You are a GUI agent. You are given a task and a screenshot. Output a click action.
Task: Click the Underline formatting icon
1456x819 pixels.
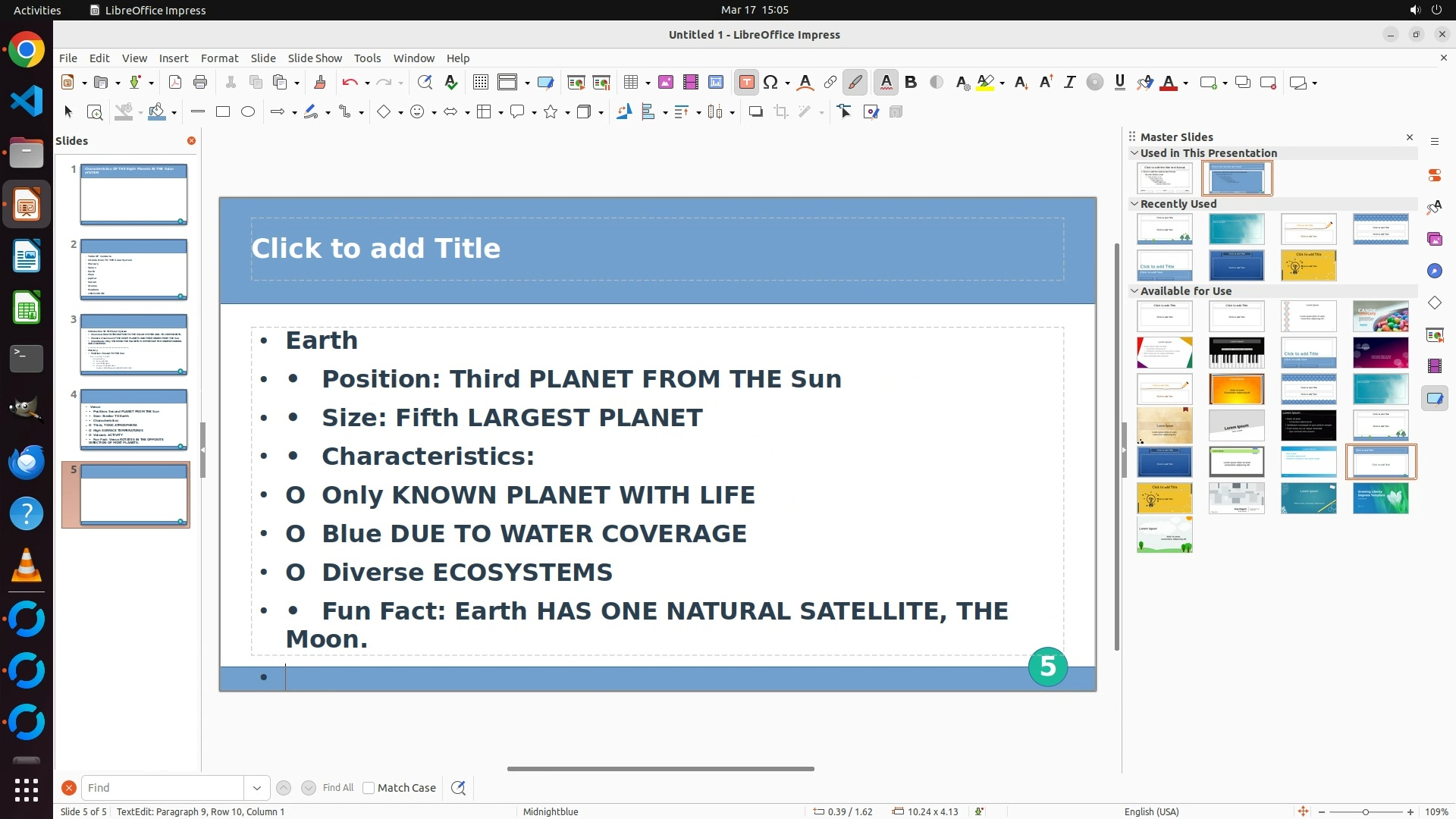point(1119,83)
